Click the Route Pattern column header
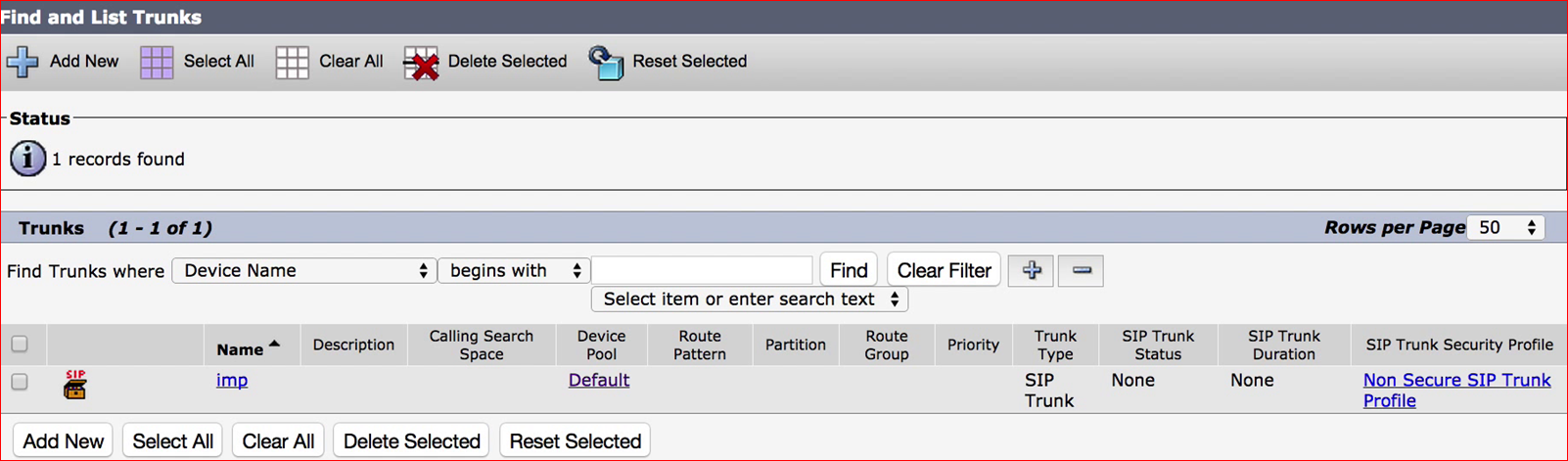1568x461 pixels. click(x=700, y=345)
